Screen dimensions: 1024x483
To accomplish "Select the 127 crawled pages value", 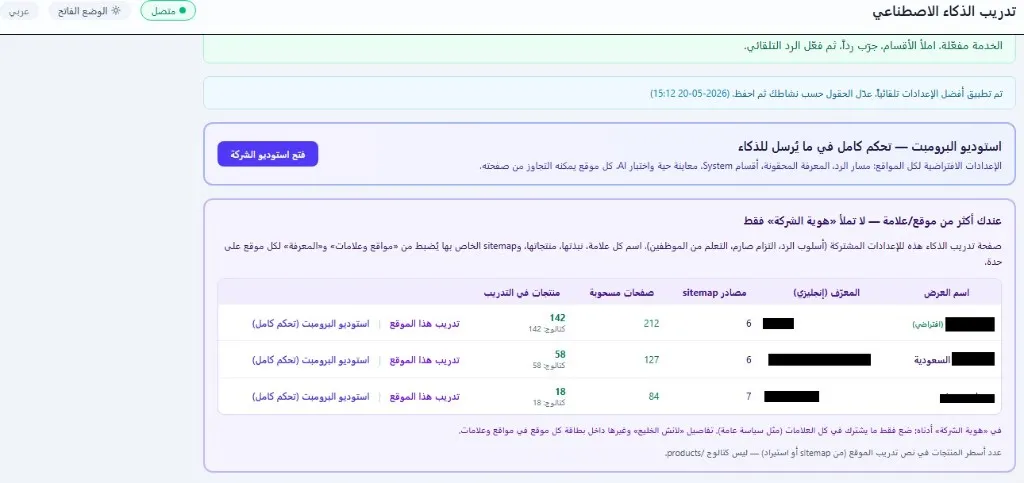I will click(651, 360).
